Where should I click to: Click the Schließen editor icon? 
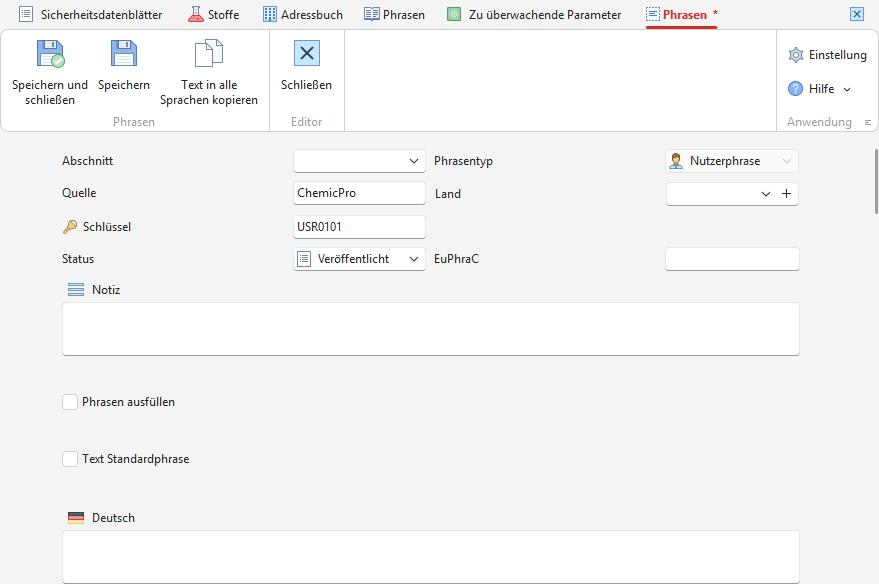(307, 53)
